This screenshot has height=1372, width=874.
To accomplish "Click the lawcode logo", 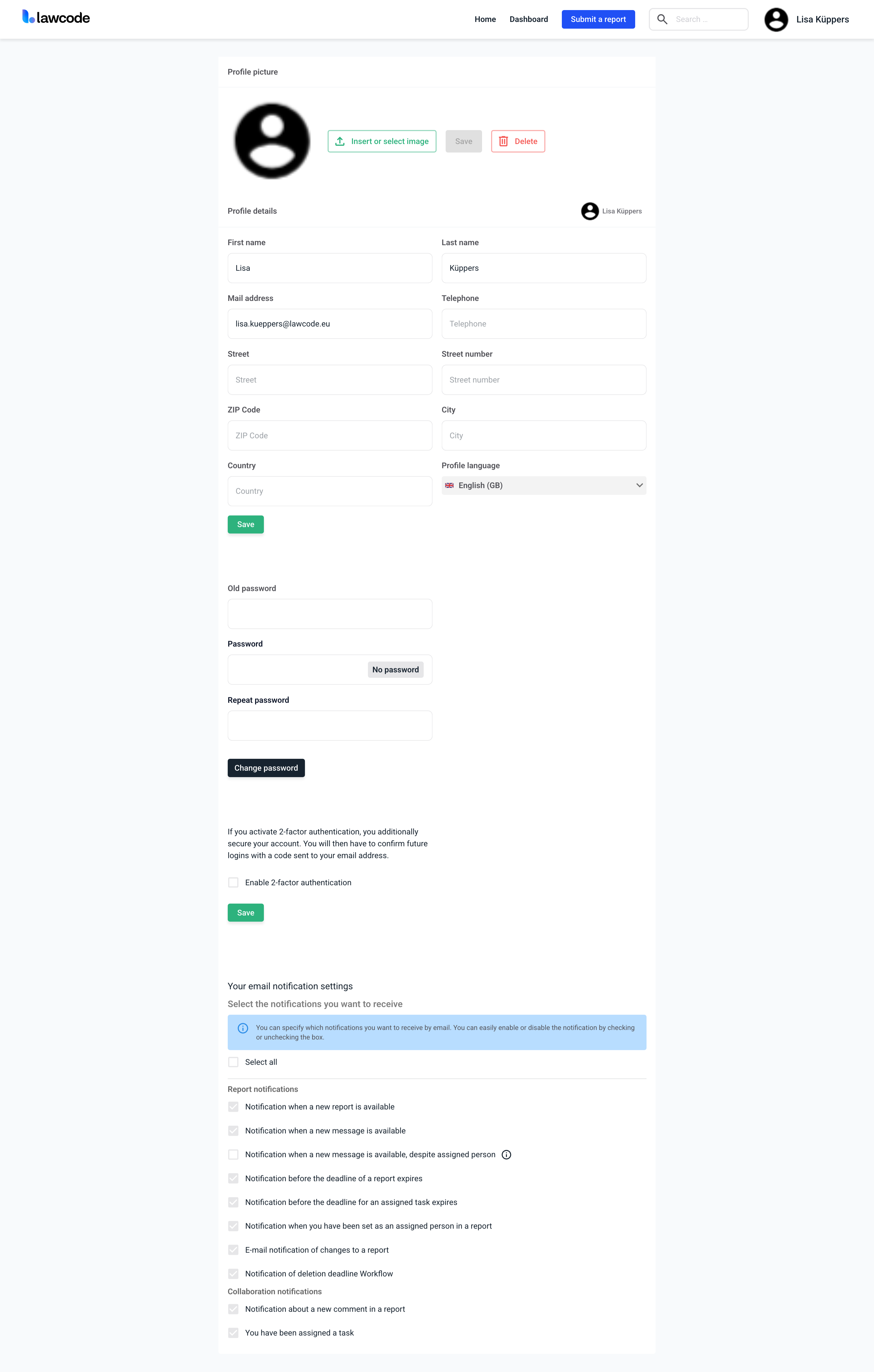I will [x=56, y=18].
